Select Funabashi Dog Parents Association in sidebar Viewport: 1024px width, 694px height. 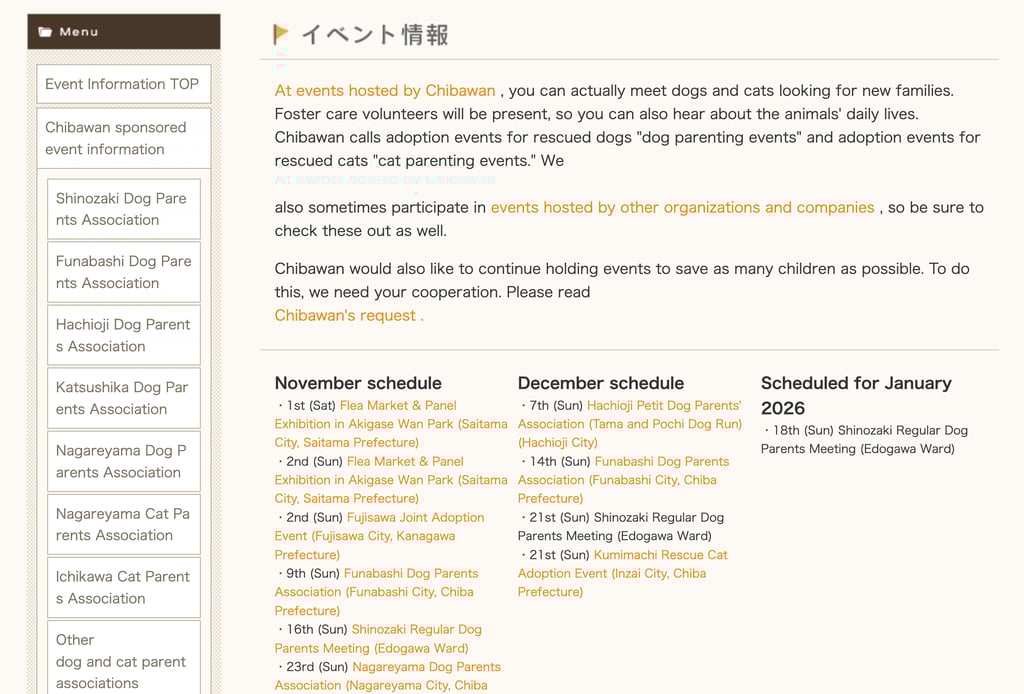[x=124, y=272]
